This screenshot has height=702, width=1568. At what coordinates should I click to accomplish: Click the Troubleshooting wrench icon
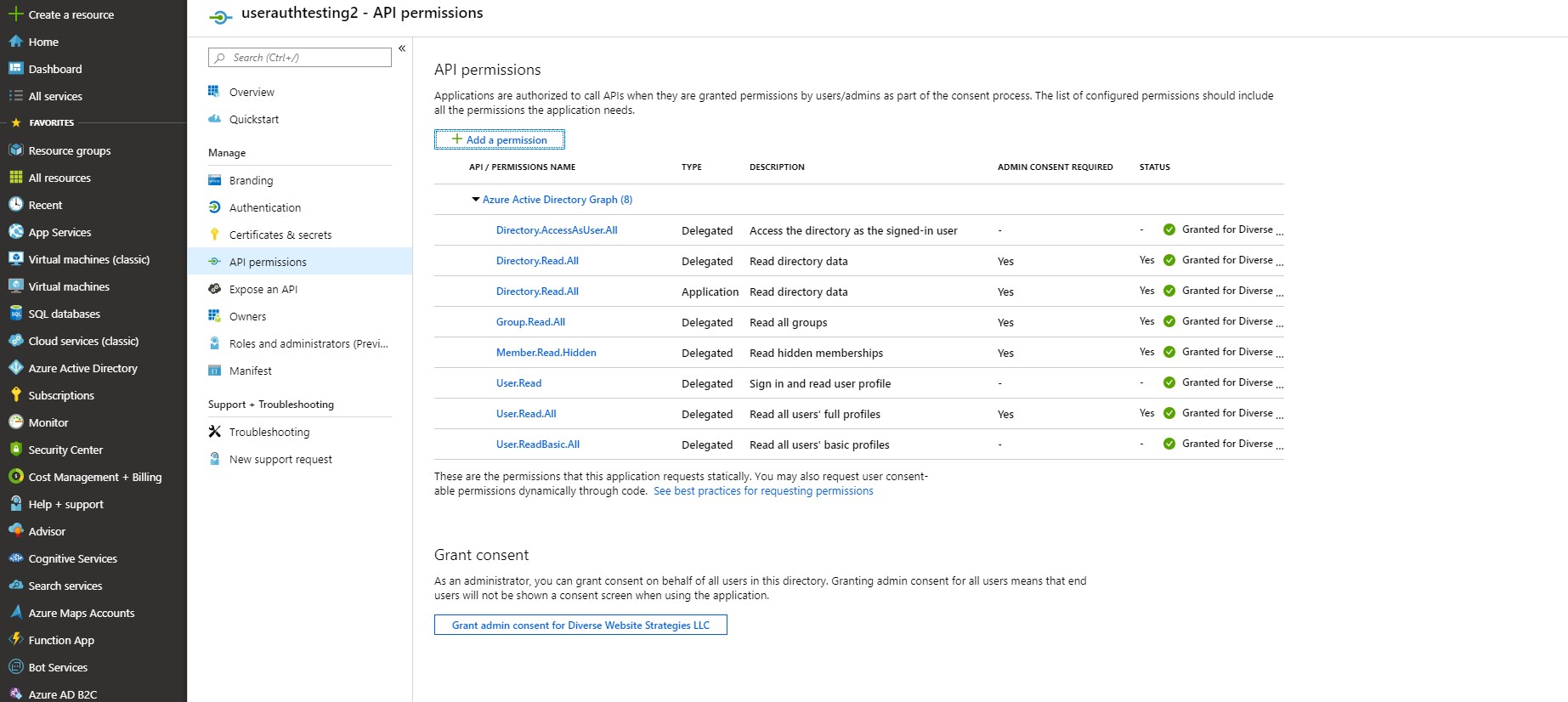coord(214,432)
